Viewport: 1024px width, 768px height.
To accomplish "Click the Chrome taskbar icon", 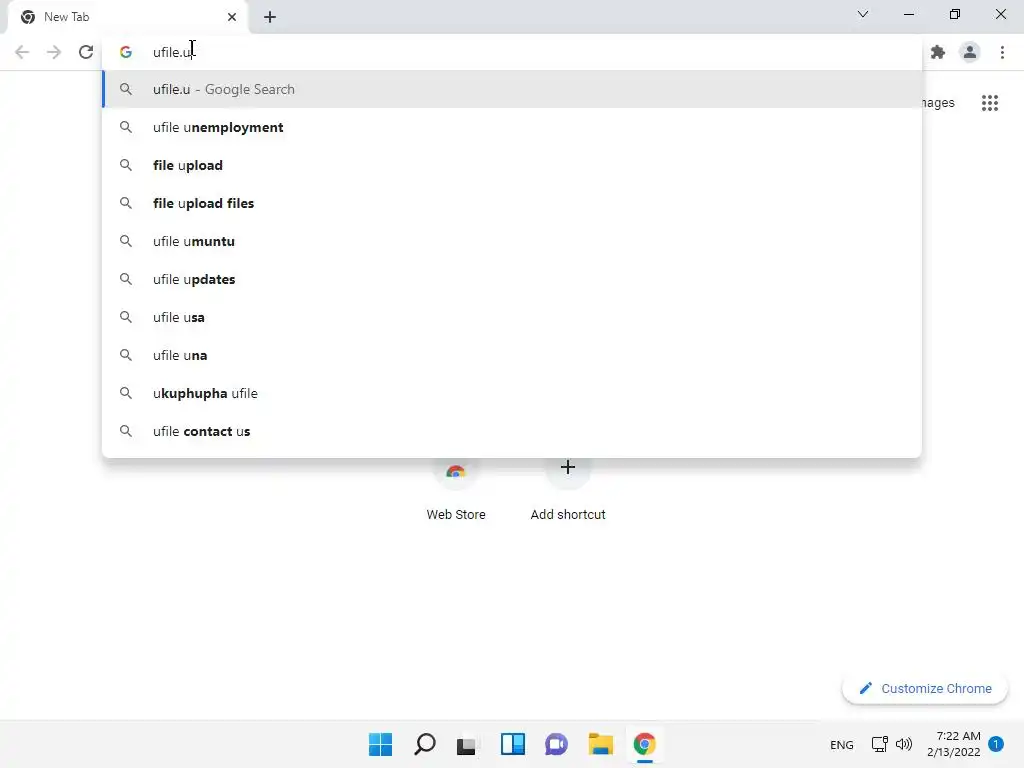I will point(645,744).
